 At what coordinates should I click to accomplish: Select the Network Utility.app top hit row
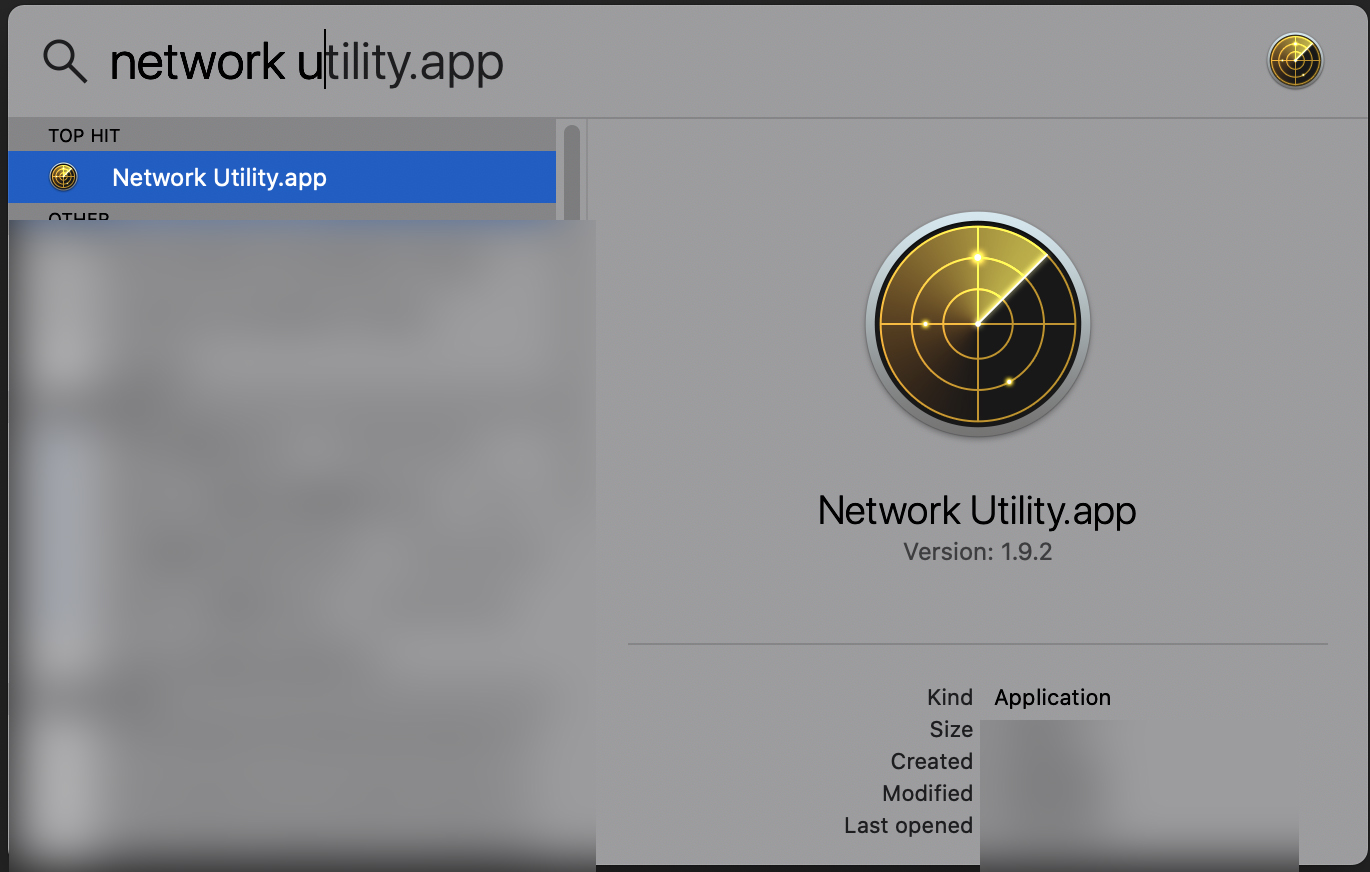pyautogui.click(x=282, y=177)
